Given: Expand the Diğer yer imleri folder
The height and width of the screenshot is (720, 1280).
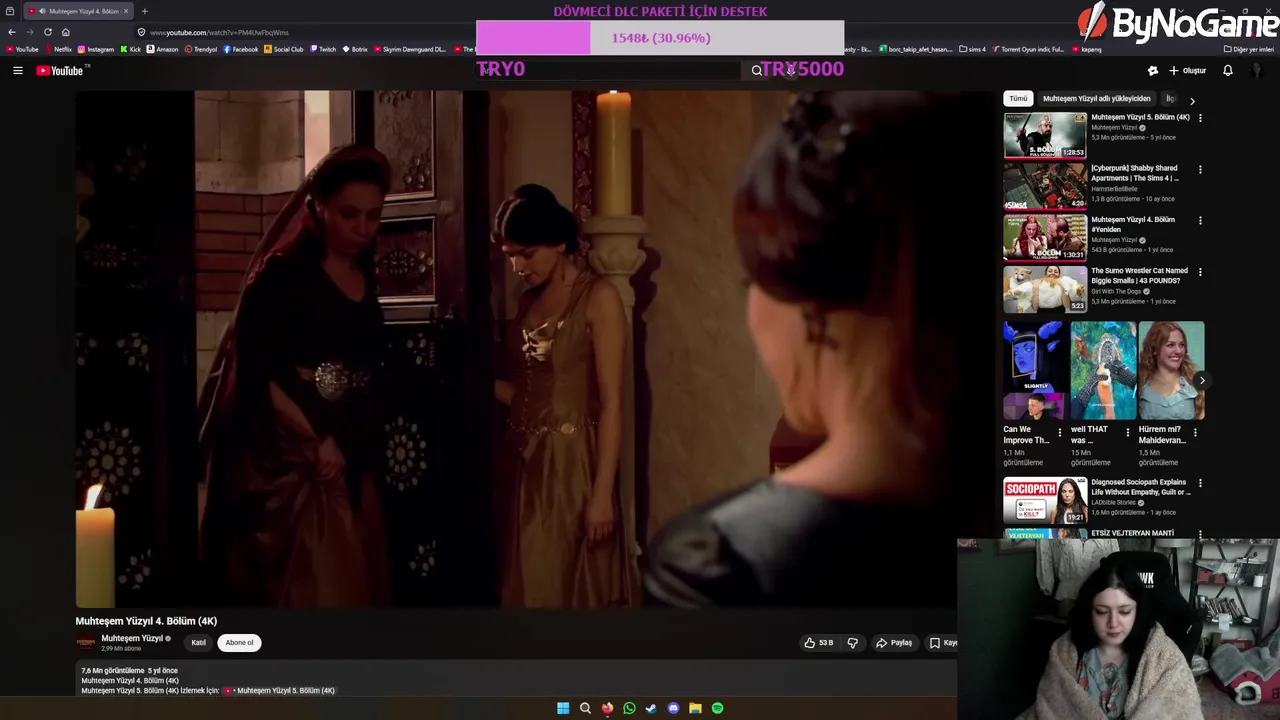Looking at the screenshot, I should click(x=1249, y=49).
